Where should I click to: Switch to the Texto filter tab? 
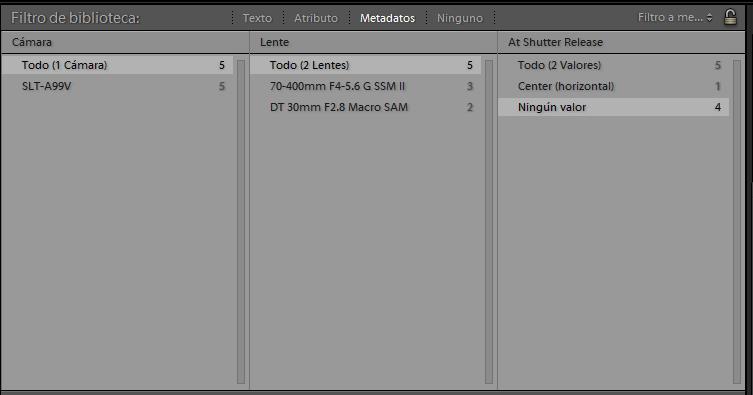point(257,18)
